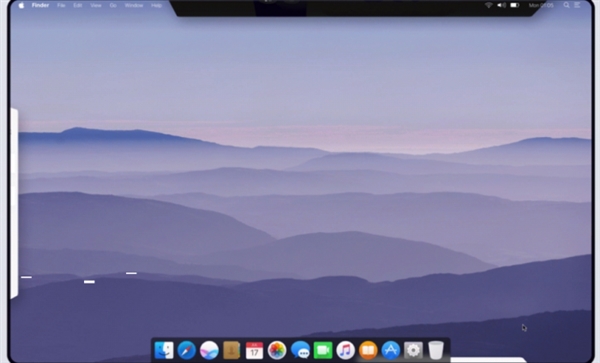Open the File menu

pos(61,5)
